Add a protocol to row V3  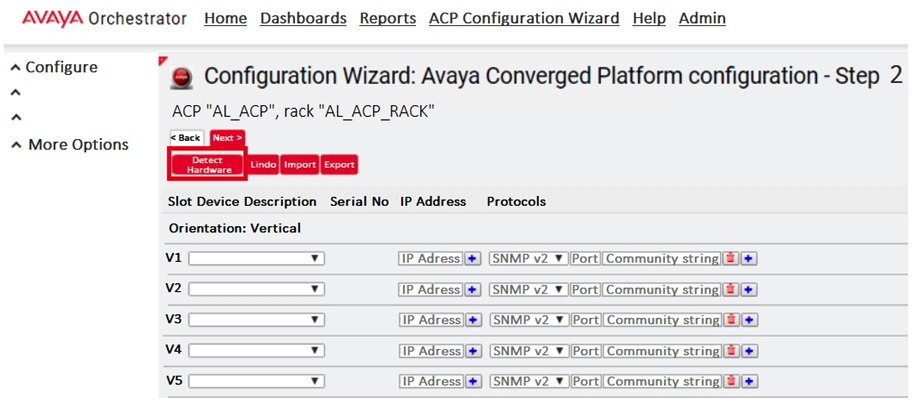(x=749, y=320)
